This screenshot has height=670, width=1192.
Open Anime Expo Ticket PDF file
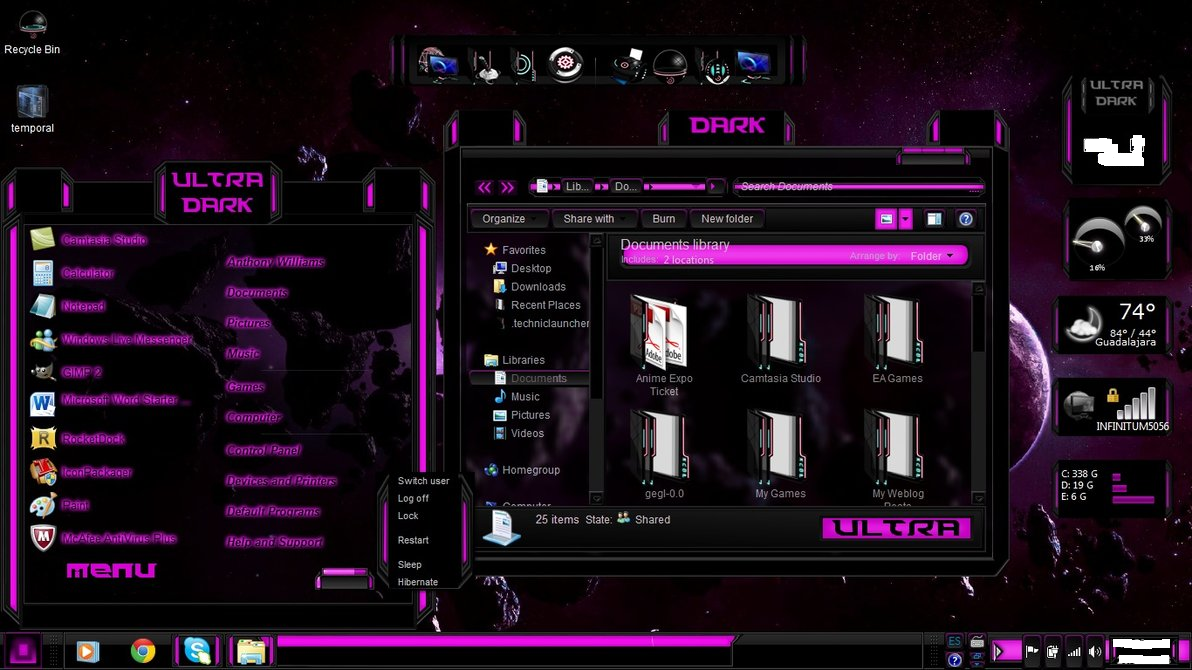pyautogui.click(x=663, y=346)
